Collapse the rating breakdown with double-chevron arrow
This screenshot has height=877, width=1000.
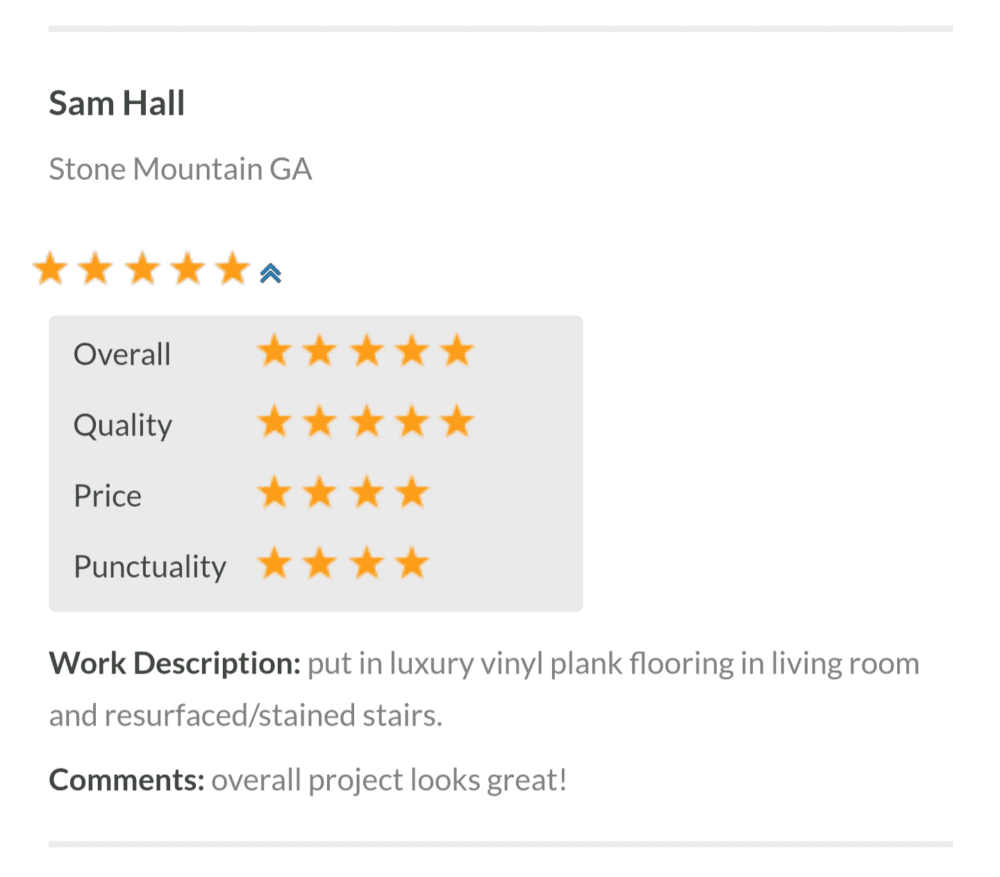pyautogui.click(x=270, y=273)
